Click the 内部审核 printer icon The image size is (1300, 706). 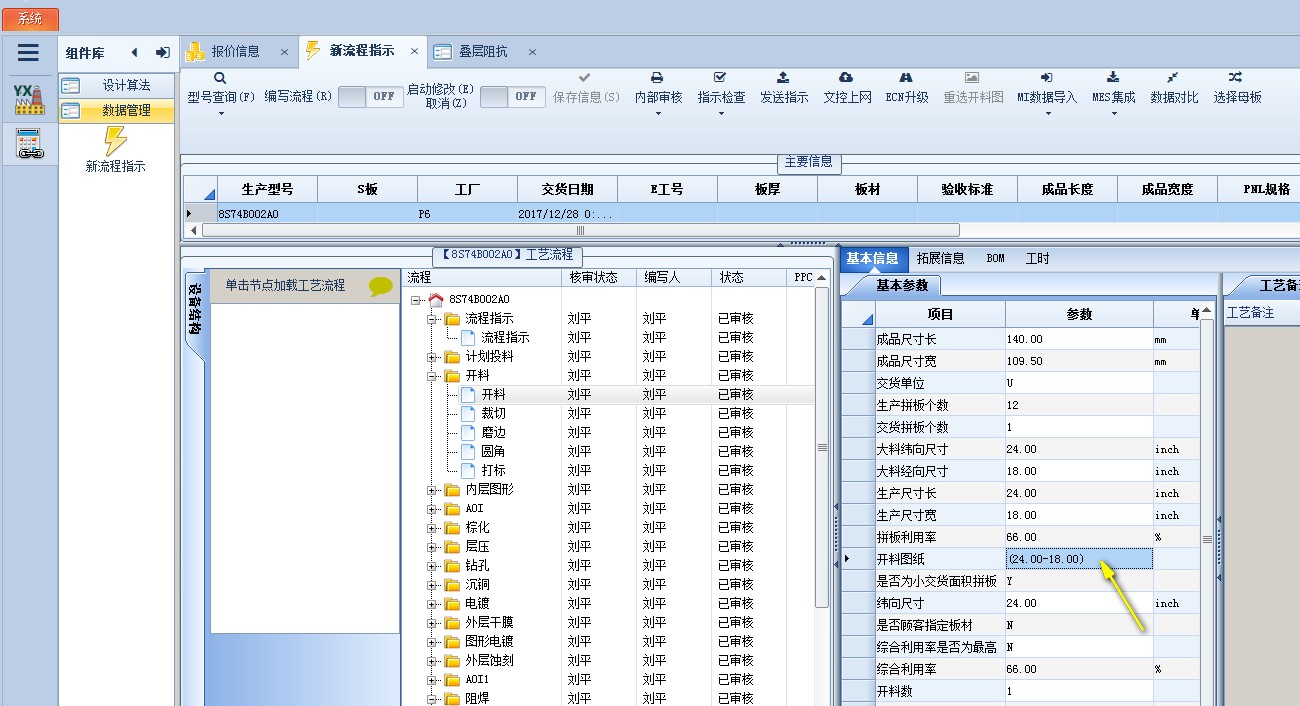[x=658, y=78]
